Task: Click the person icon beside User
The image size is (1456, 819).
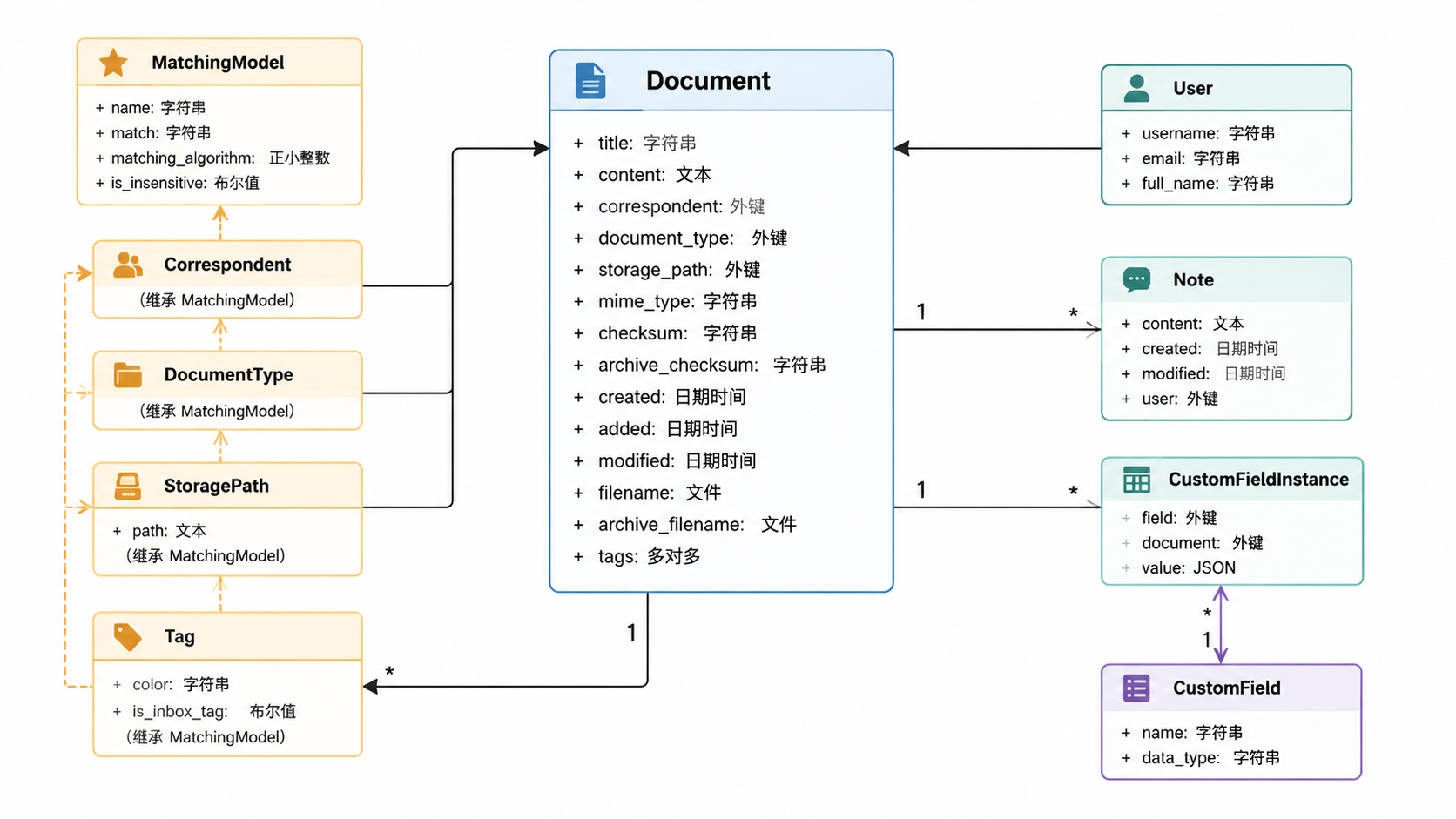Action: coord(1136,88)
